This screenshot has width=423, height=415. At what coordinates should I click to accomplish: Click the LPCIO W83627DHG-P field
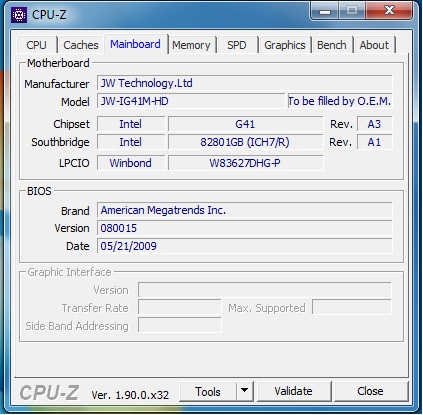tap(245, 163)
